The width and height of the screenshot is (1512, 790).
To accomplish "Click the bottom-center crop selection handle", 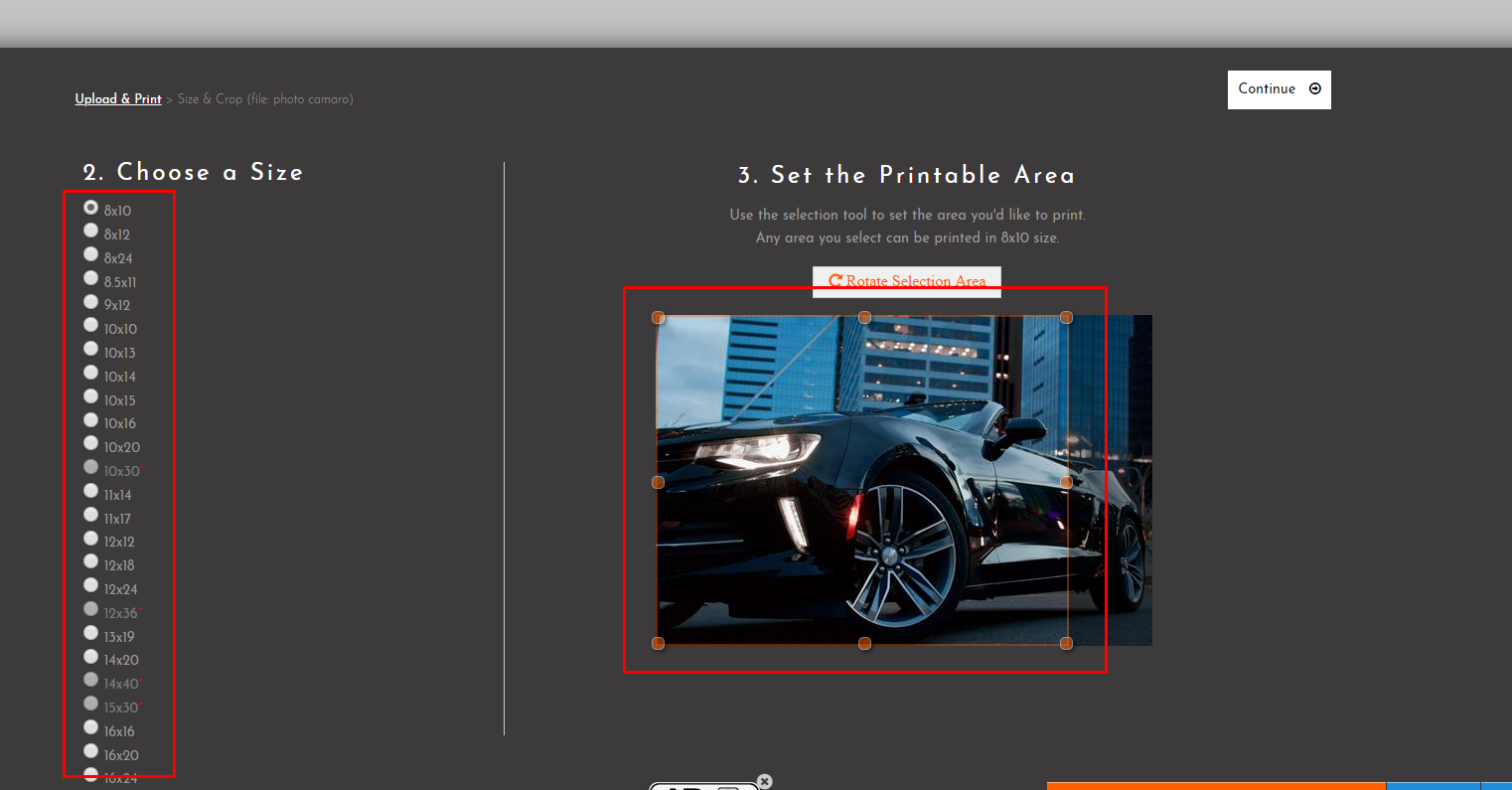I will (864, 644).
